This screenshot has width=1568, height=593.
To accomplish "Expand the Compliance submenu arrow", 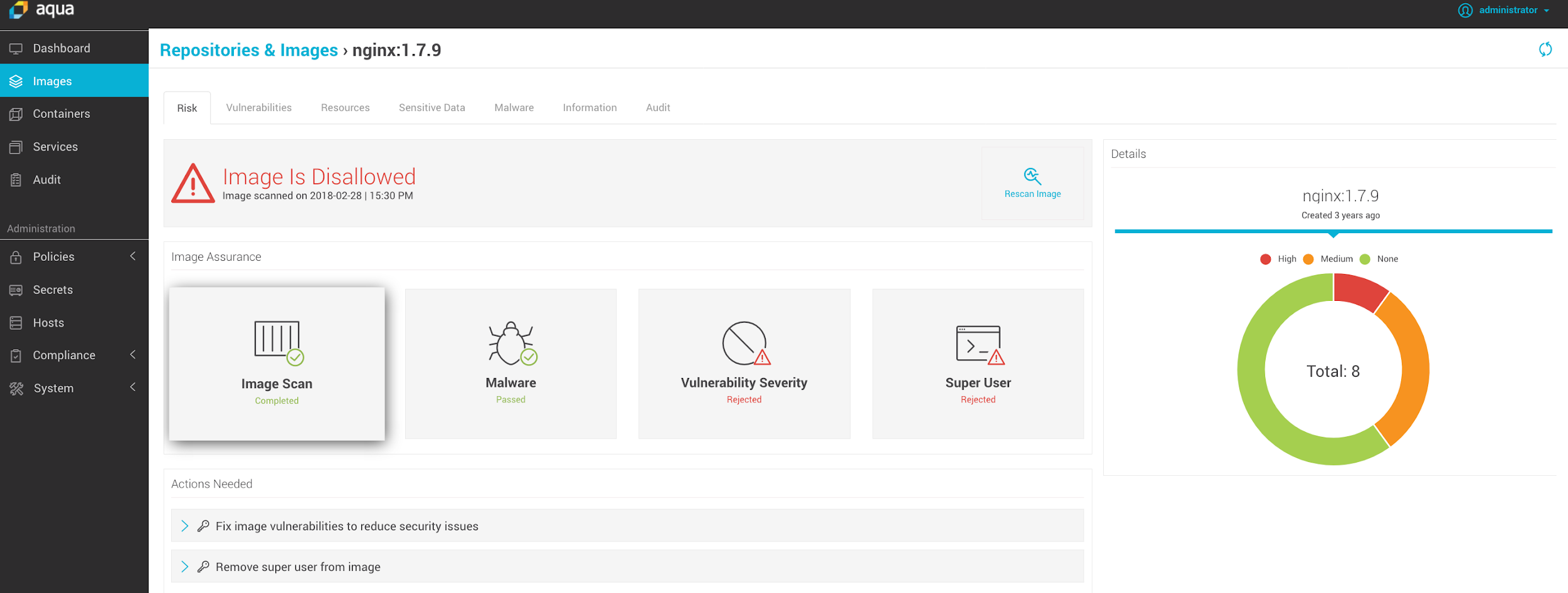I will (133, 355).
